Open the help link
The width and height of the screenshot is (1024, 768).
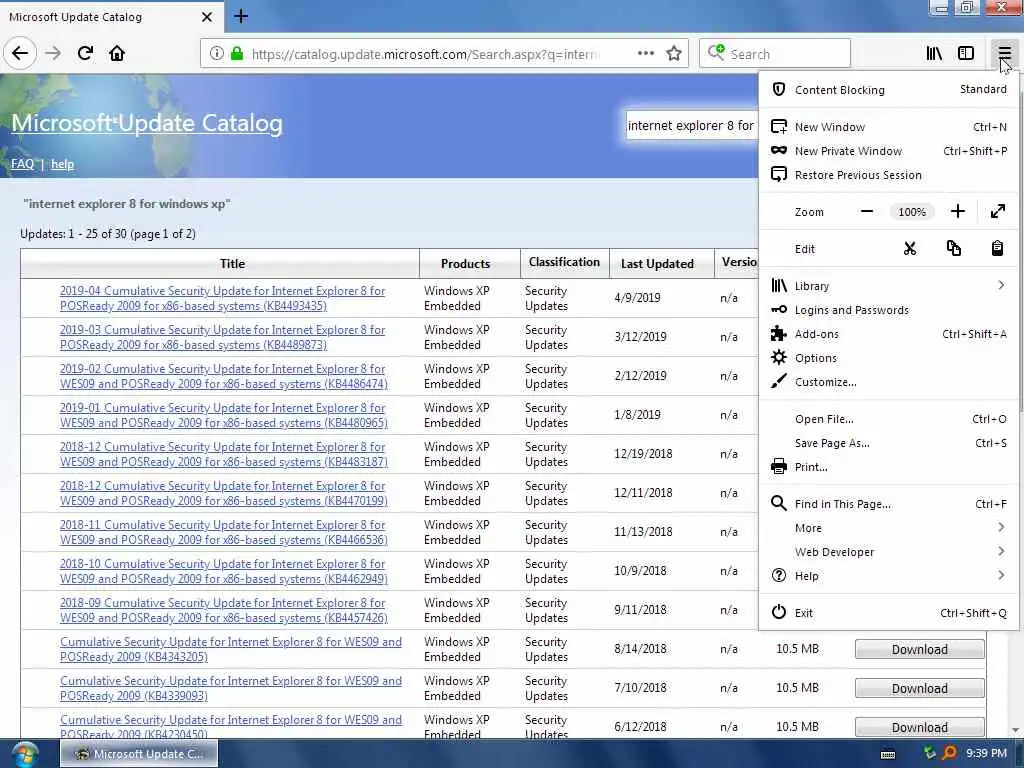[x=63, y=164]
